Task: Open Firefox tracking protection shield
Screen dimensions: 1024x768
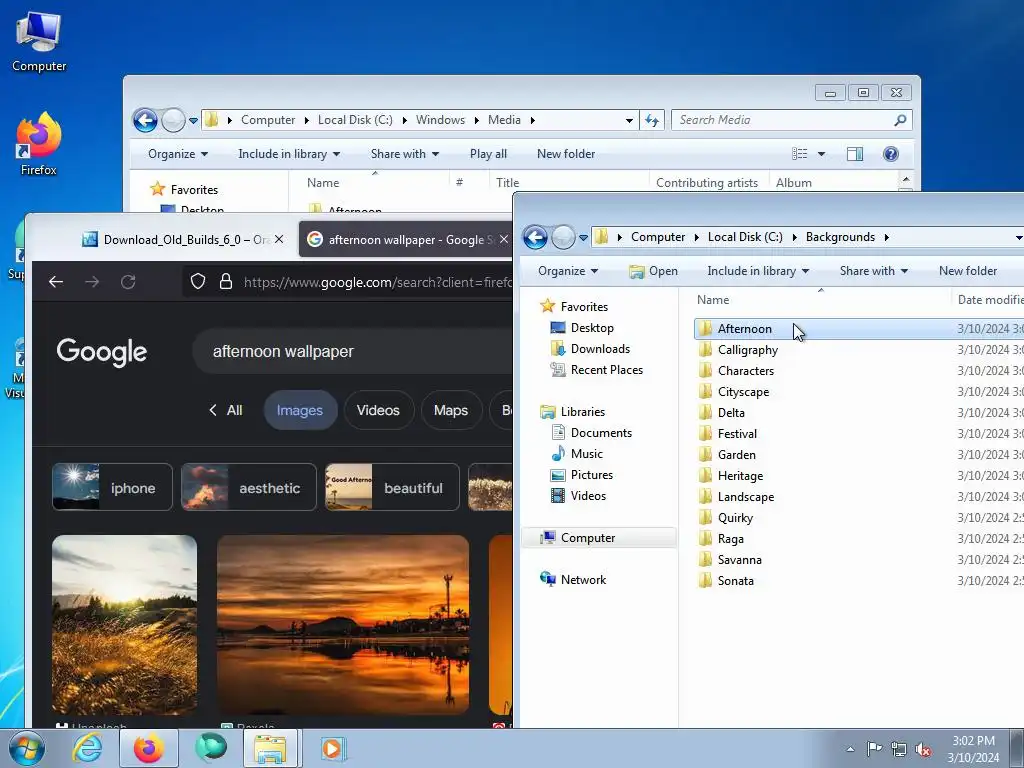Action: [x=198, y=281]
